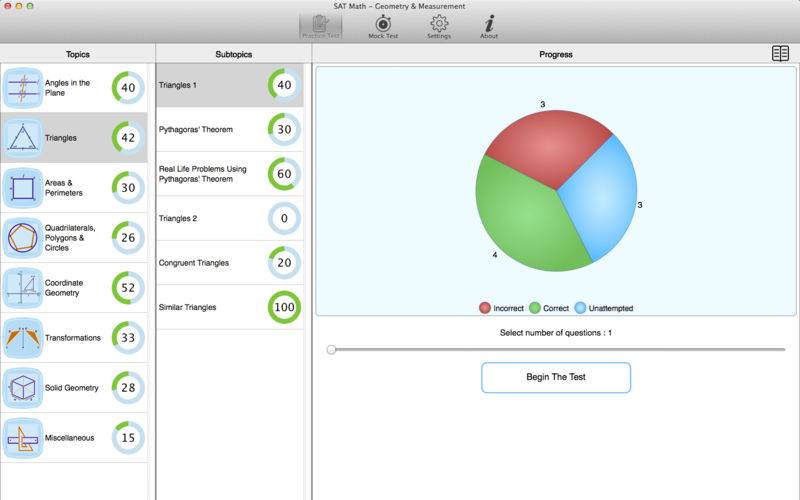Click the Subtopics column header
Viewport: 800px width, 500px height.
click(234, 54)
